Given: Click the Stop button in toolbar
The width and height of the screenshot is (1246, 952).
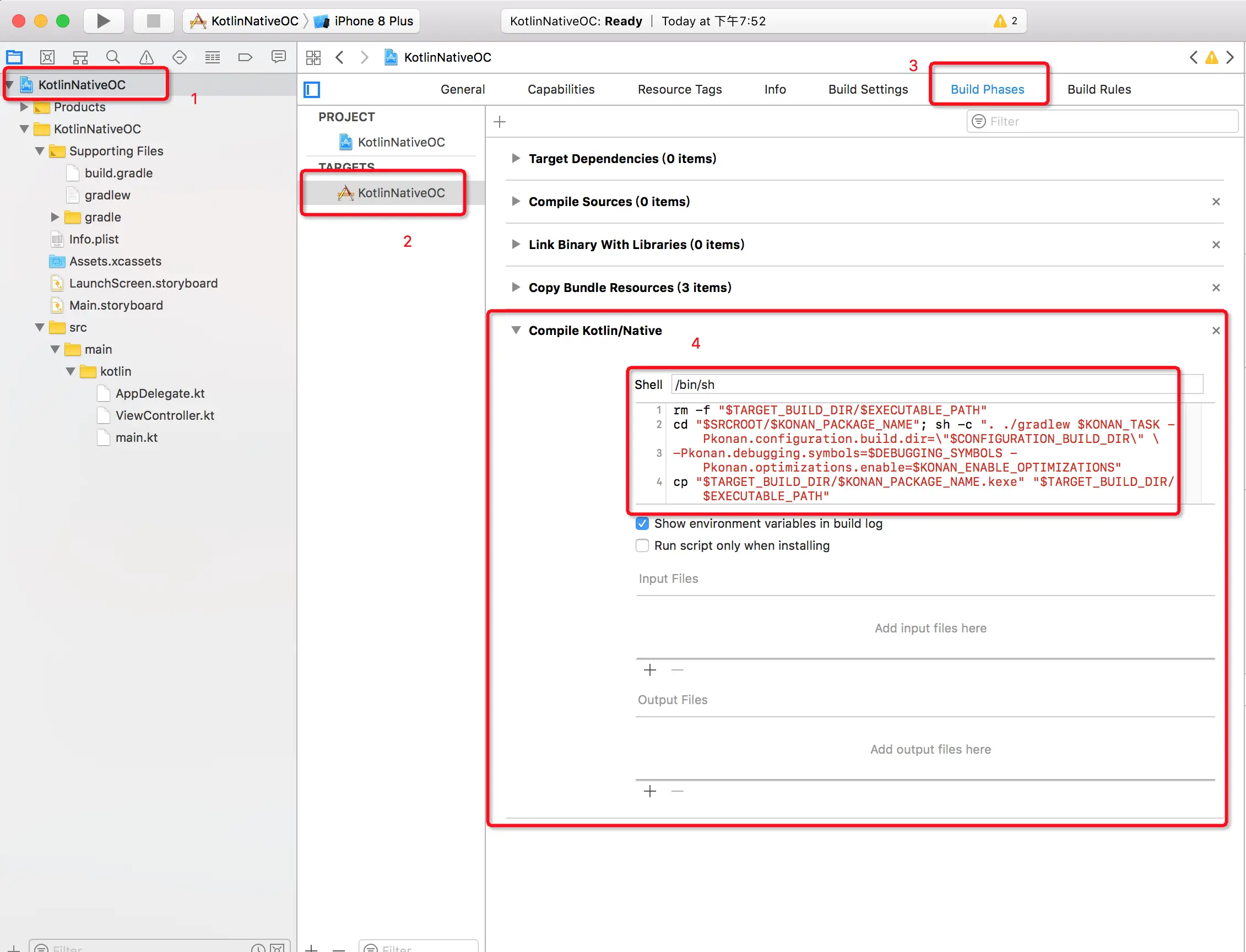Looking at the screenshot, I should point(153,21).
